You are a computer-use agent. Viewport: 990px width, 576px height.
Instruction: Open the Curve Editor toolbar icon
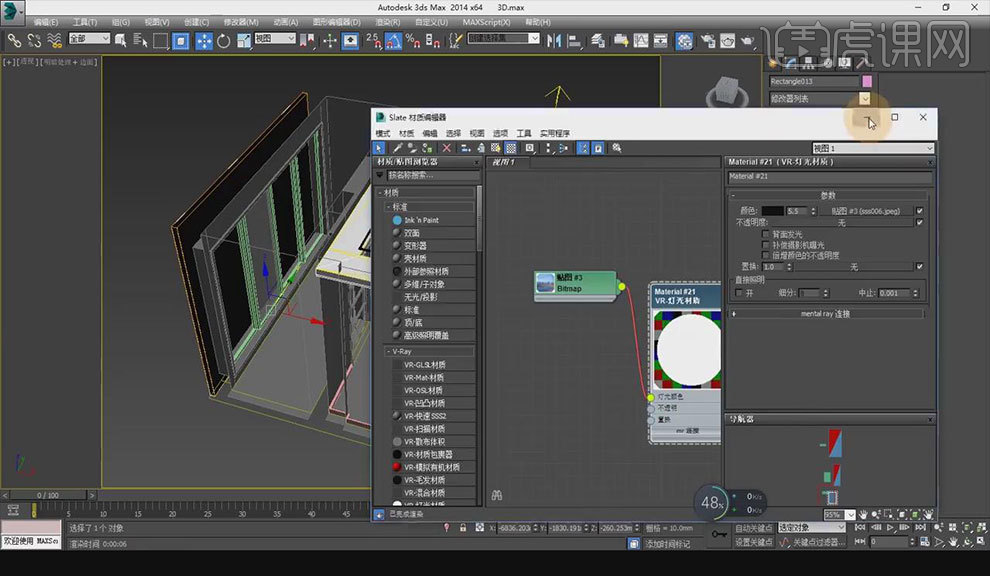641,41
